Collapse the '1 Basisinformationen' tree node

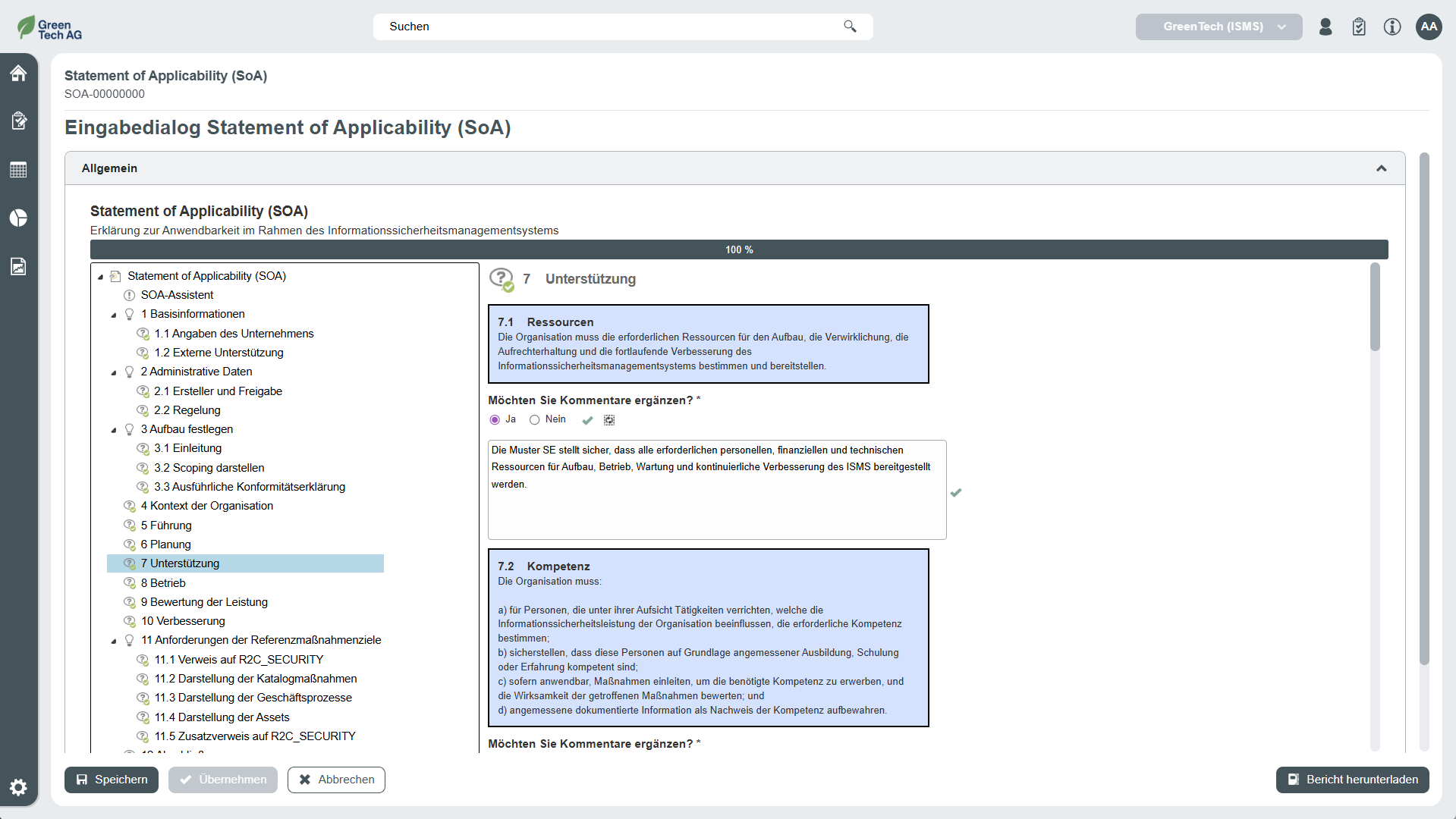114,315
